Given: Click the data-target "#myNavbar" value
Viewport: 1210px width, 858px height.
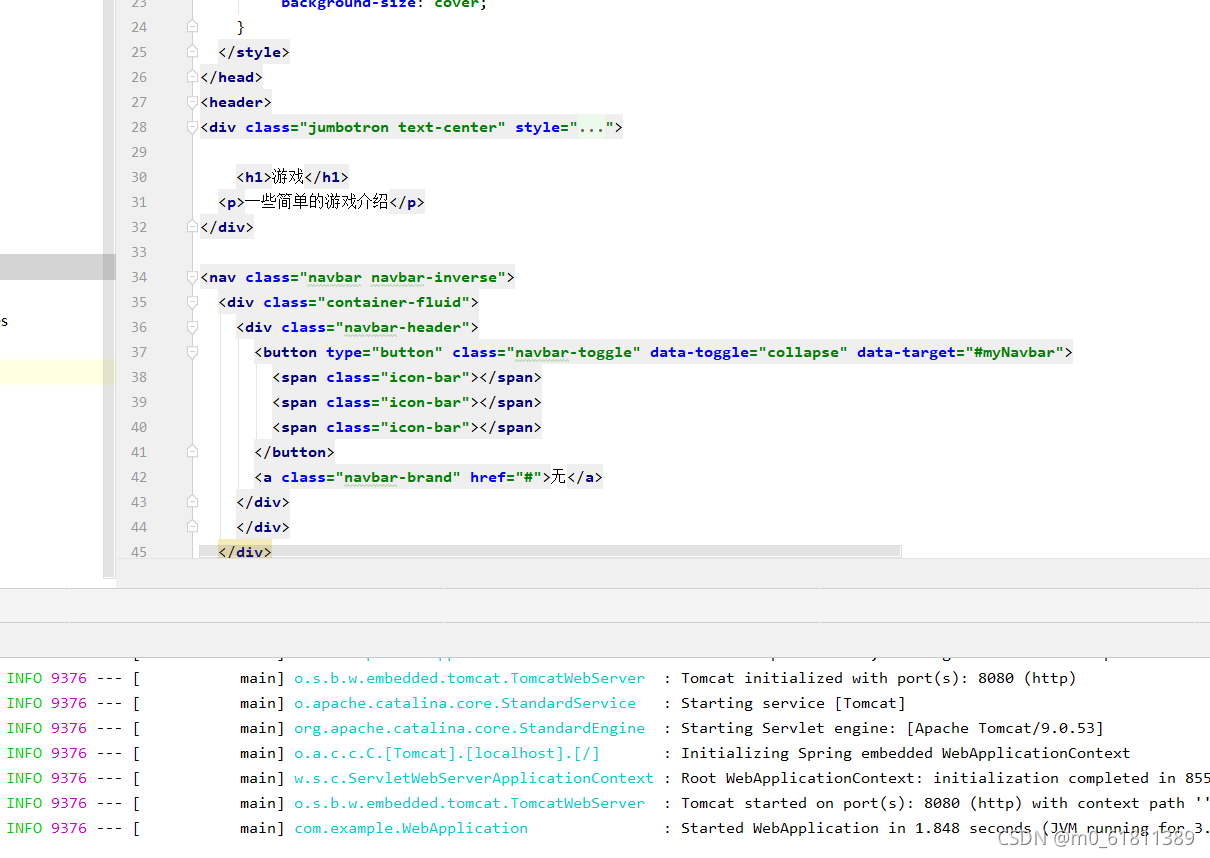Looking at the screenshot, I should (x=1015, y=352).
